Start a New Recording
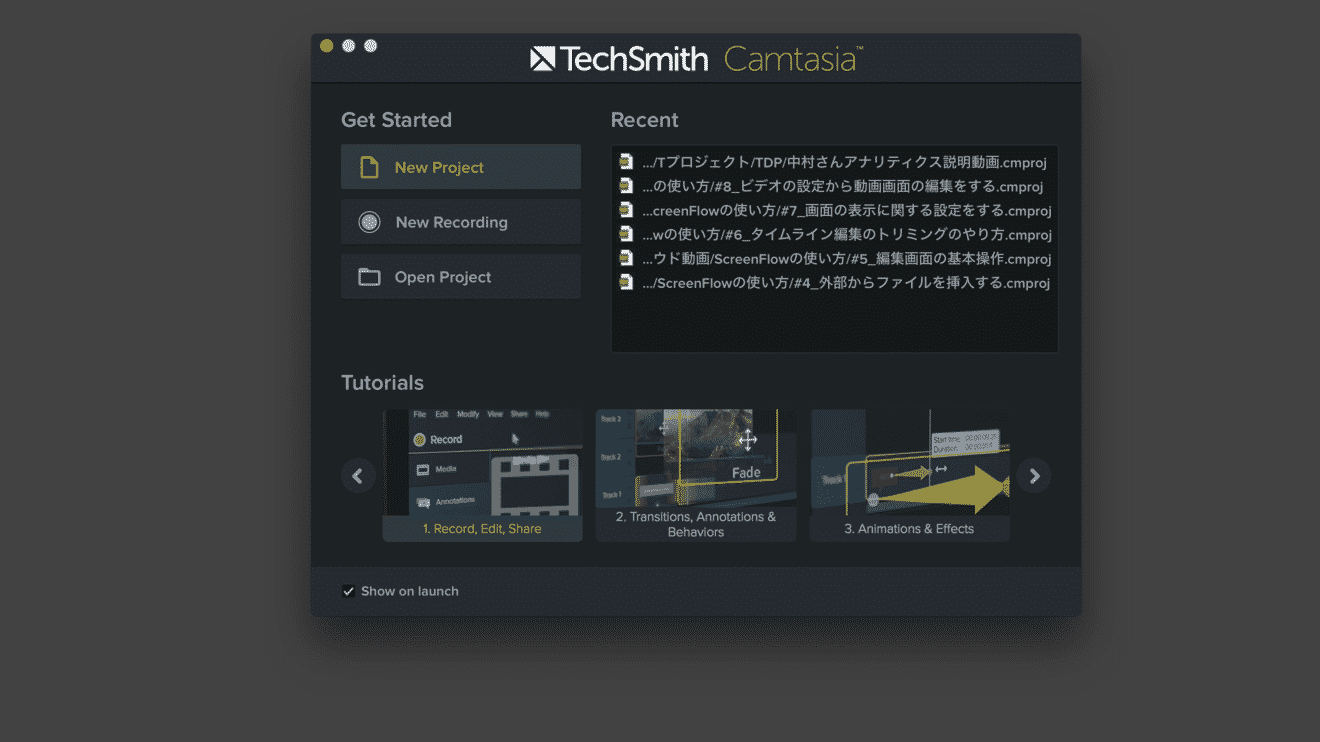The height and width of the screenshot is (742, 1320). point(461,222)
